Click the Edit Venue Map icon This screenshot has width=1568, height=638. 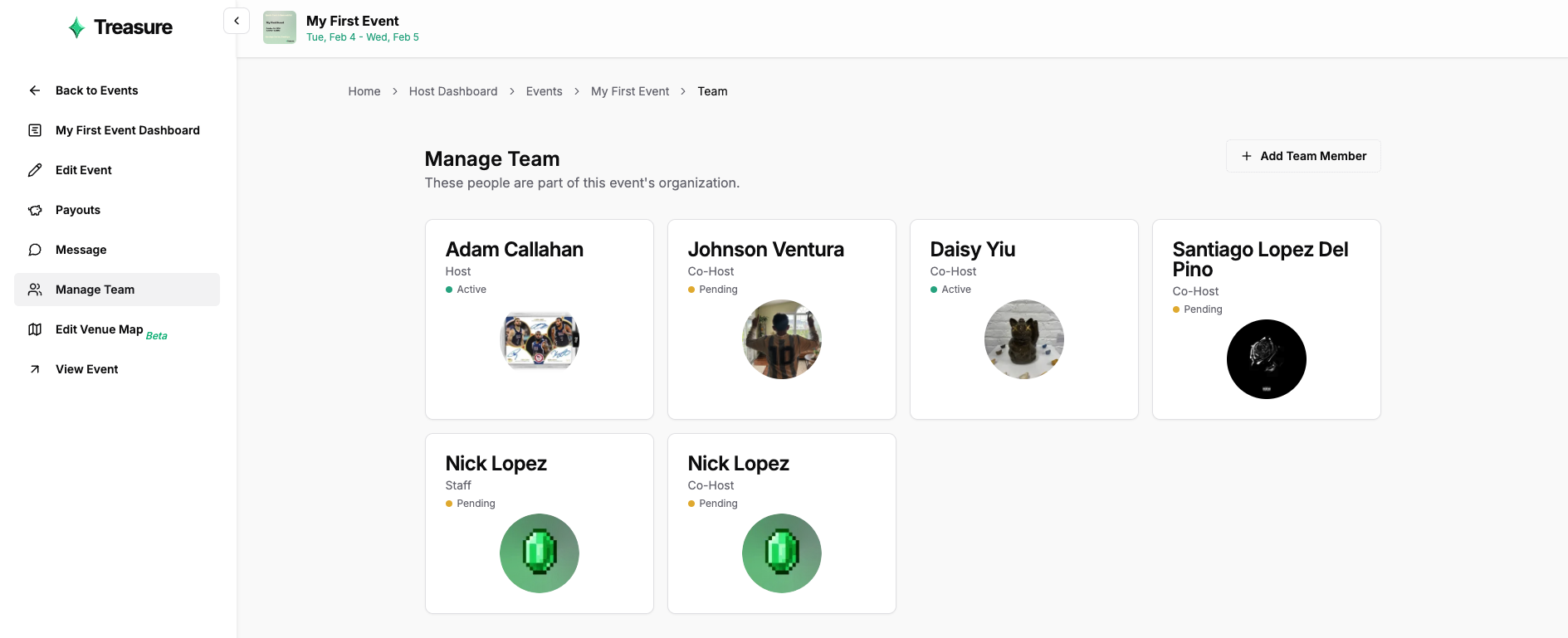click(35, 329)
